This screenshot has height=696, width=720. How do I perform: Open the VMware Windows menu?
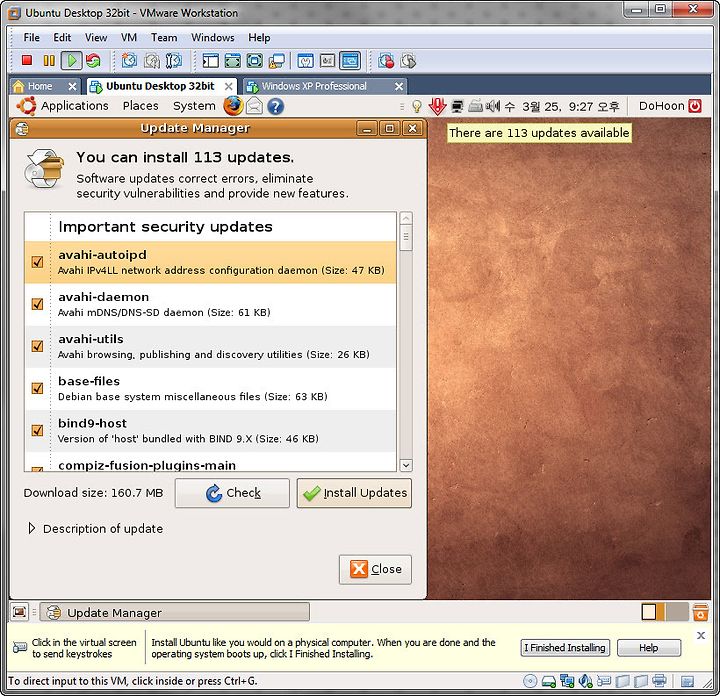pos(213,38)
